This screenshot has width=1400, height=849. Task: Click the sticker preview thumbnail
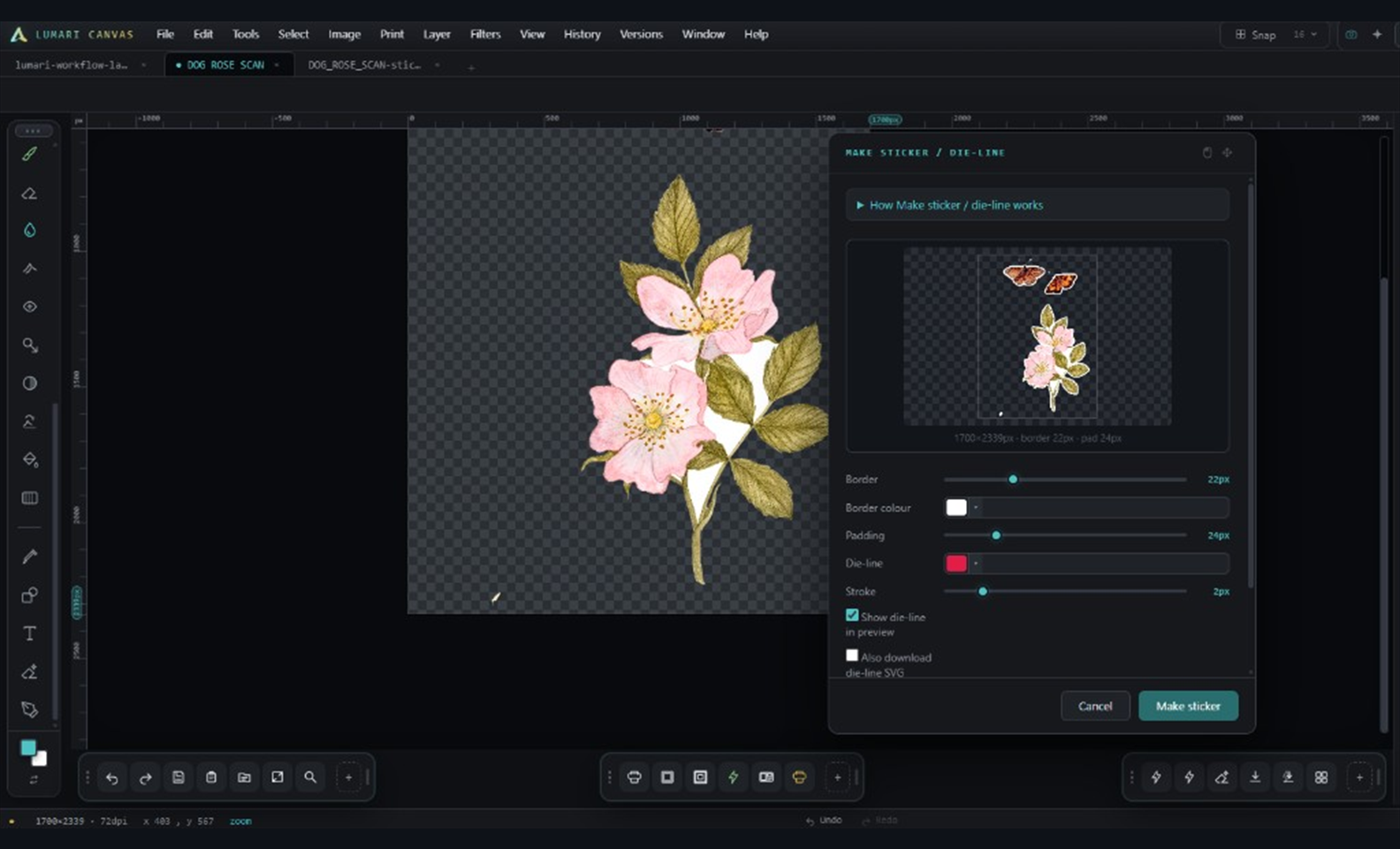(x=1037, y=337)
